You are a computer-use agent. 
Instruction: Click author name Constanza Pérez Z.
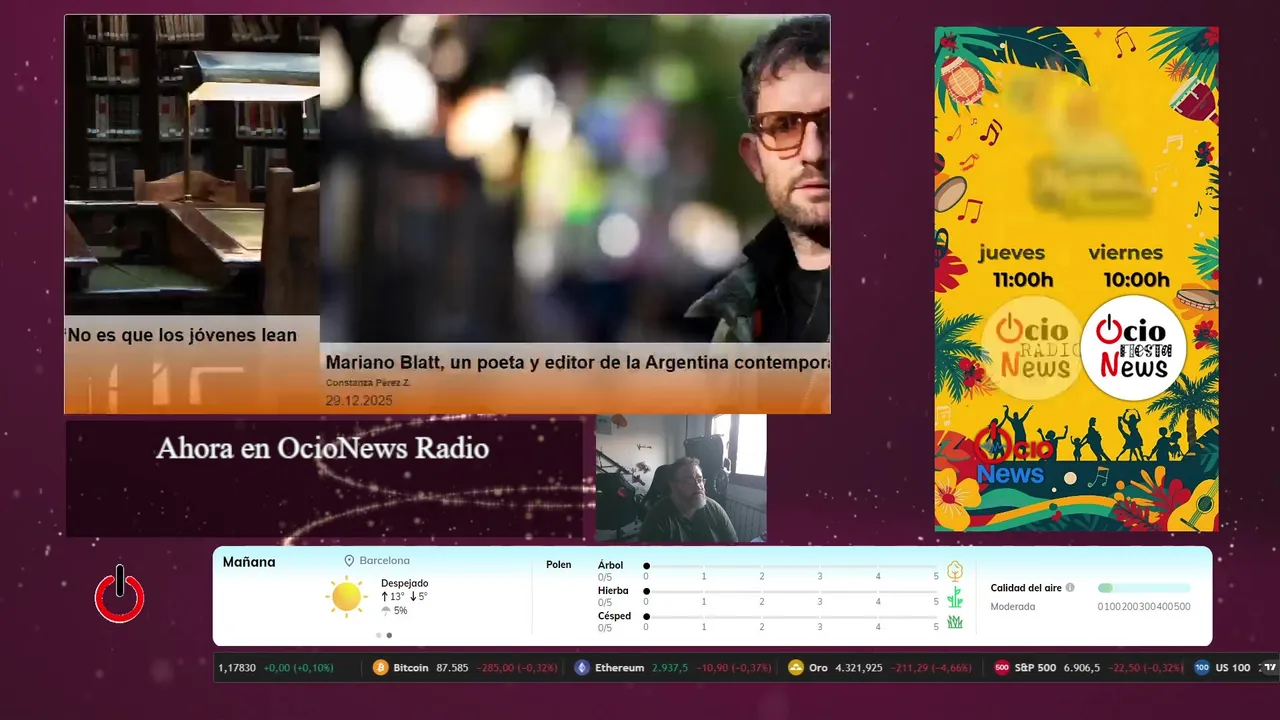[368, 383]
